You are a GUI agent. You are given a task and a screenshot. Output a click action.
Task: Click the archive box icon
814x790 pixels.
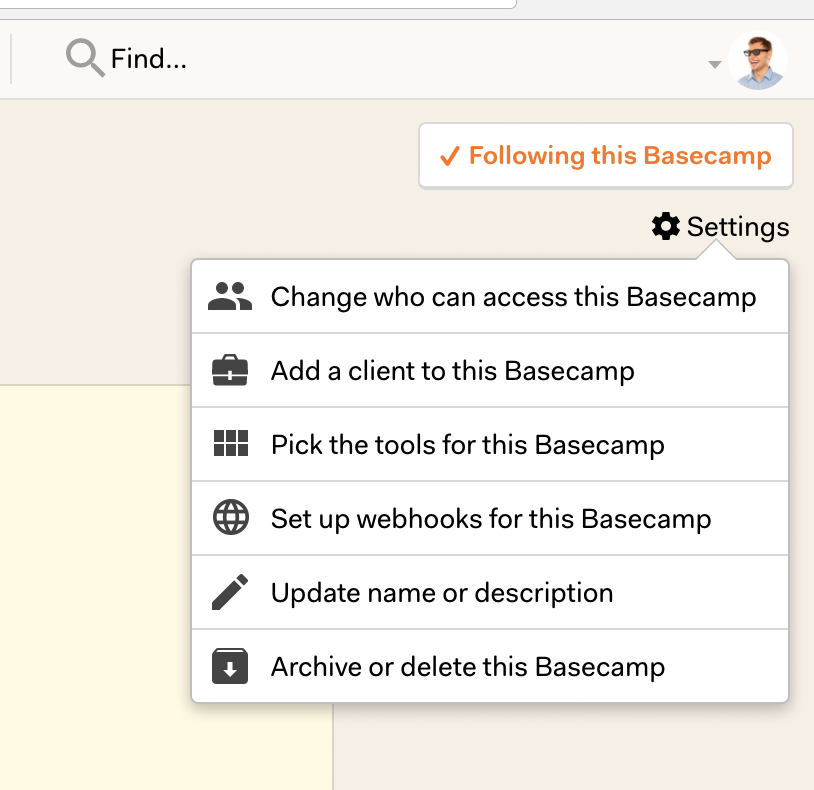230,666
